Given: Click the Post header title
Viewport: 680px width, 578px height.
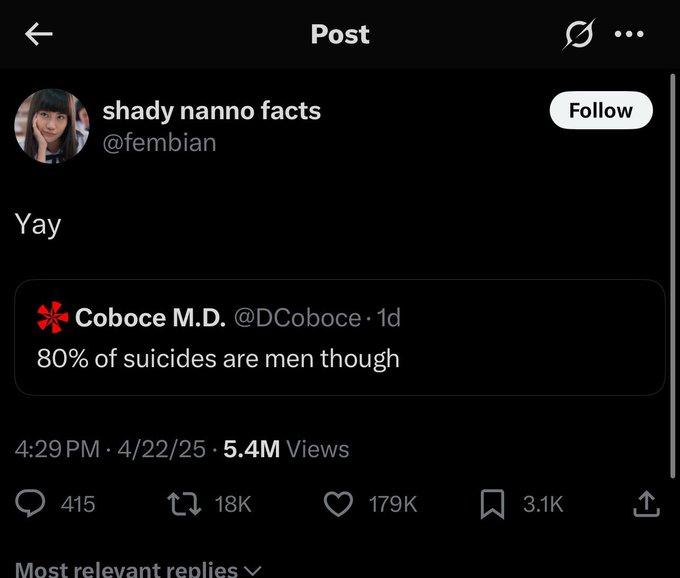Looking at the screenshot, I should pyautogui.click(x=340, y=34).
